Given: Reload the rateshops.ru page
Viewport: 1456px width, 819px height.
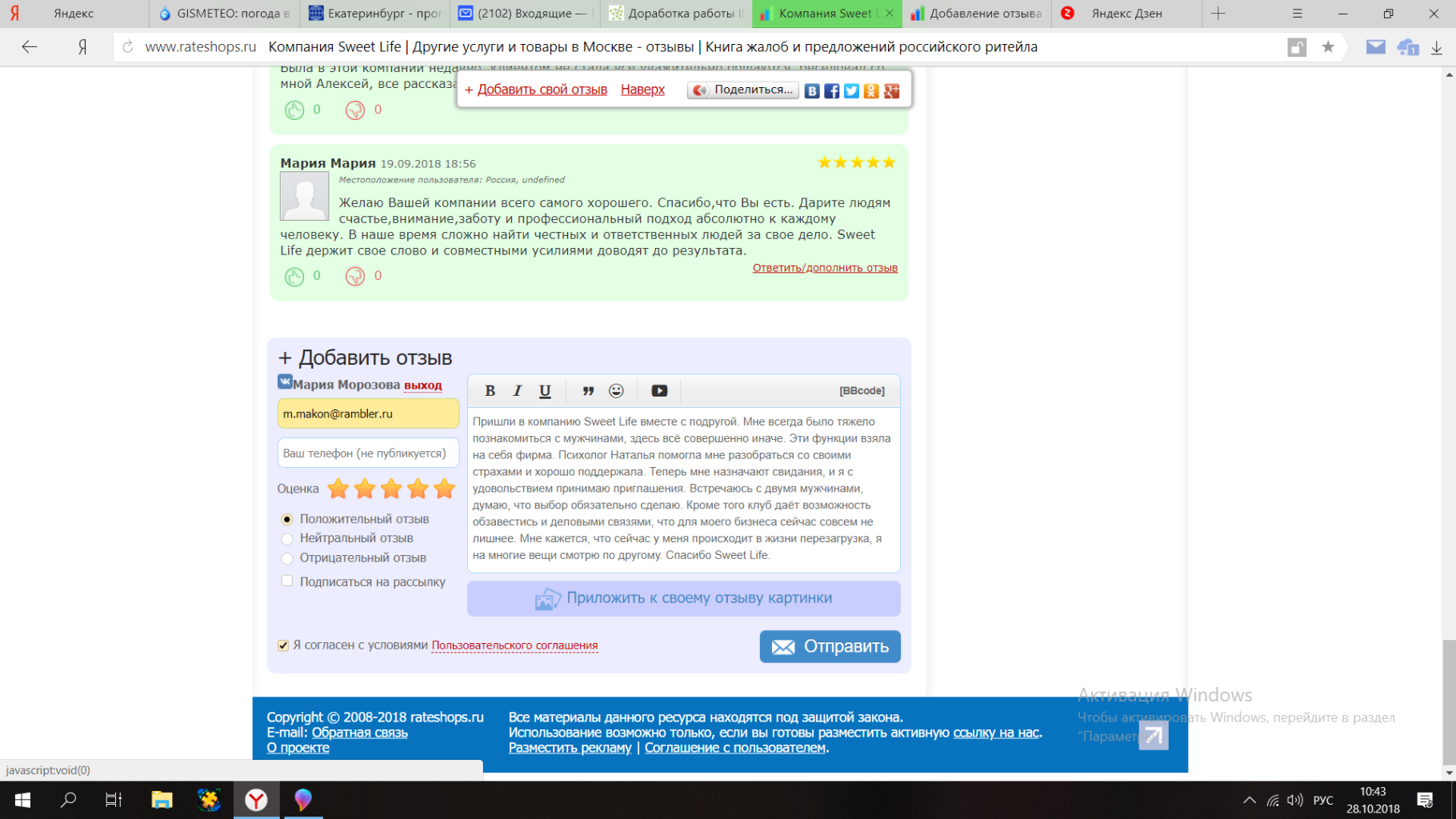Looking at the screenshot, I should [x=128, y=47].
